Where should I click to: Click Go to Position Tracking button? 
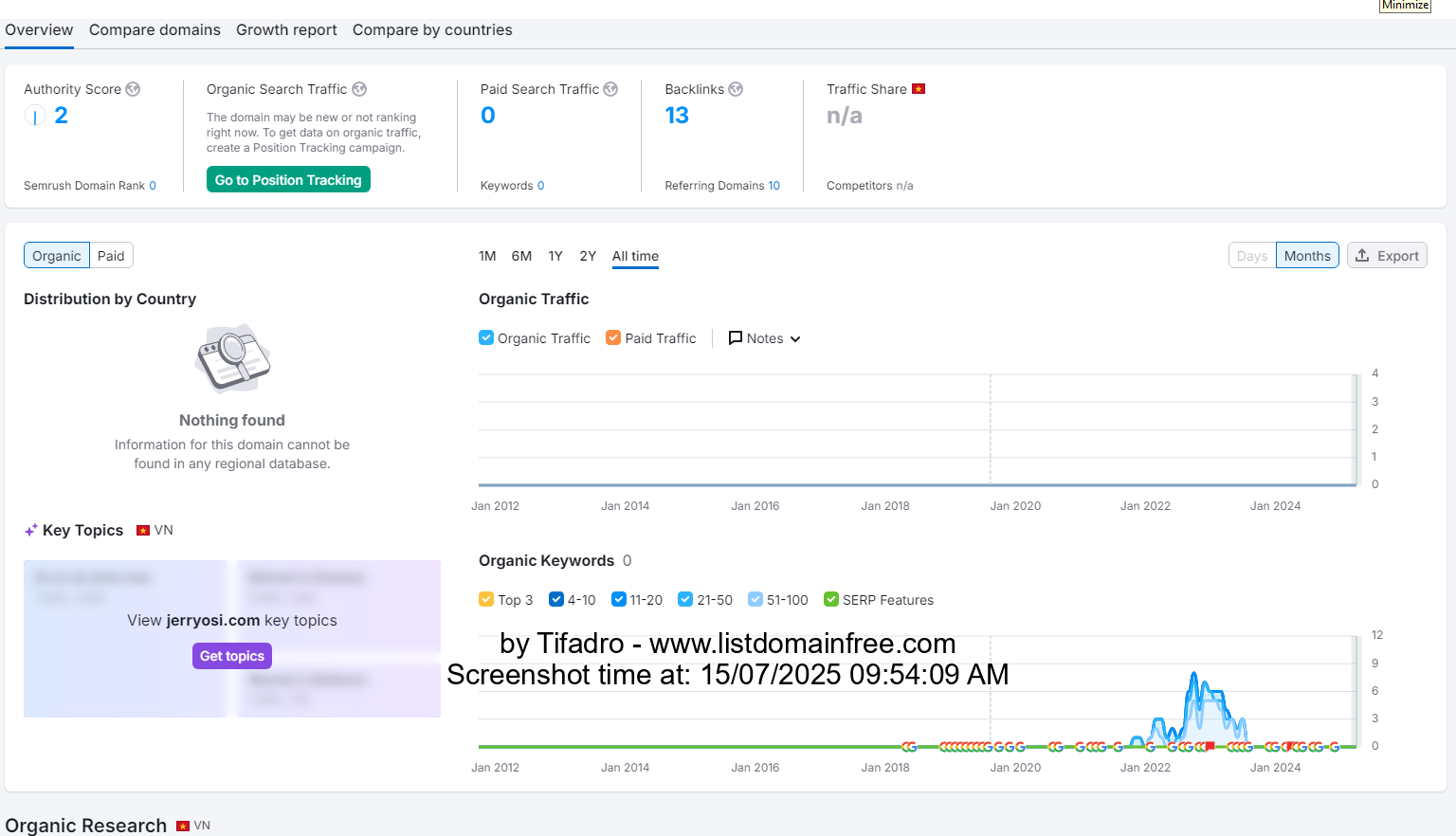(288, 180)
